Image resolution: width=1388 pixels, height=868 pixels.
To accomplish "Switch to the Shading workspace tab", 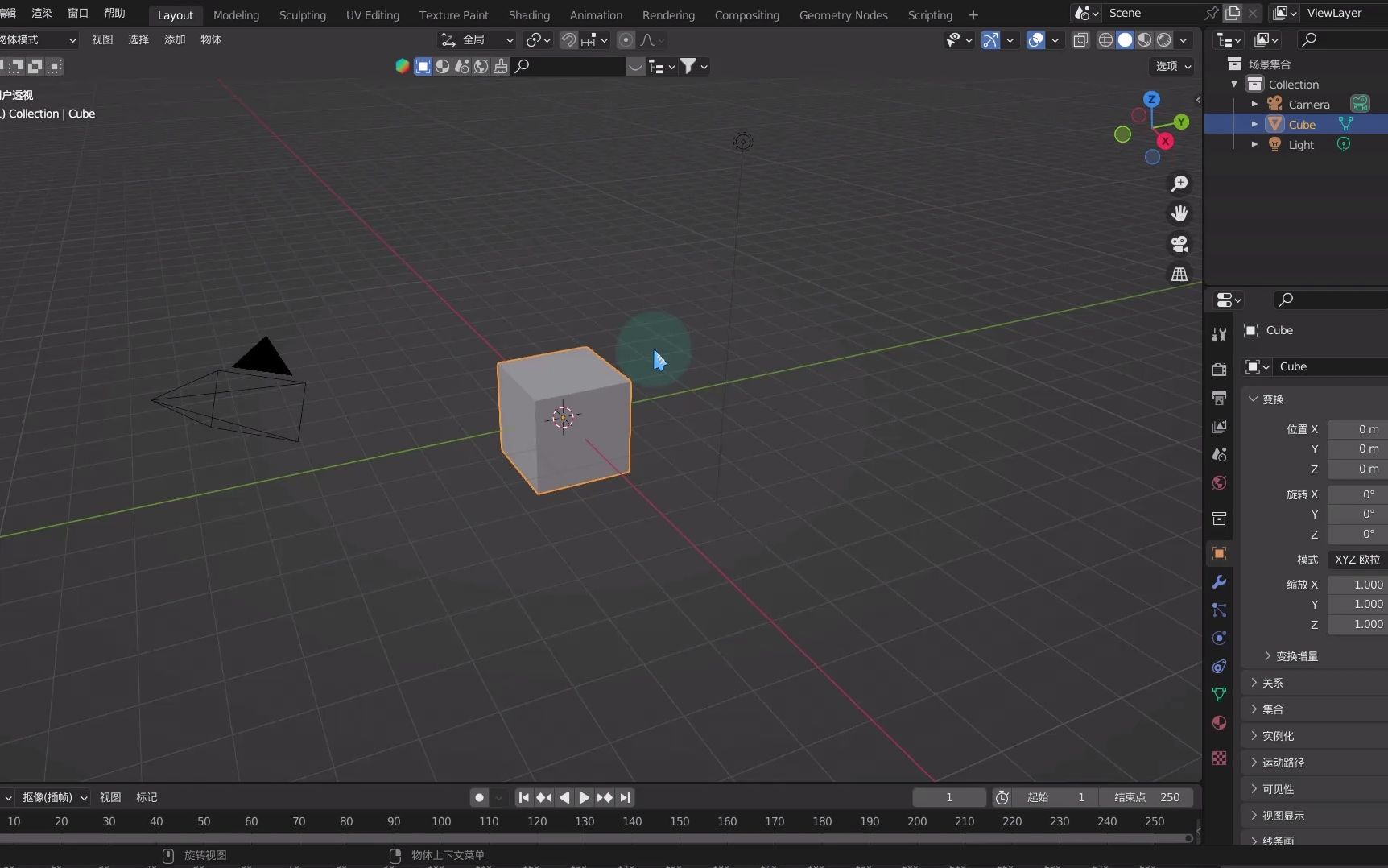I will [x=528, y=14].
